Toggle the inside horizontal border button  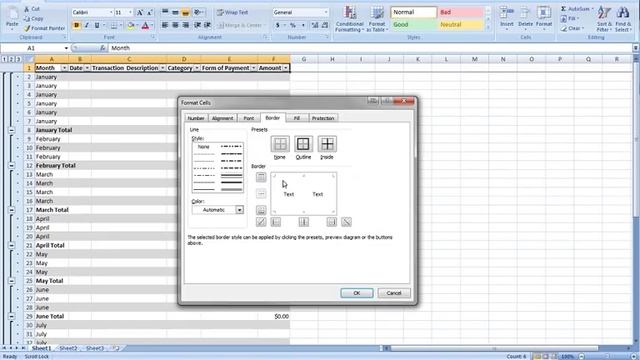[x=261, y=193]
